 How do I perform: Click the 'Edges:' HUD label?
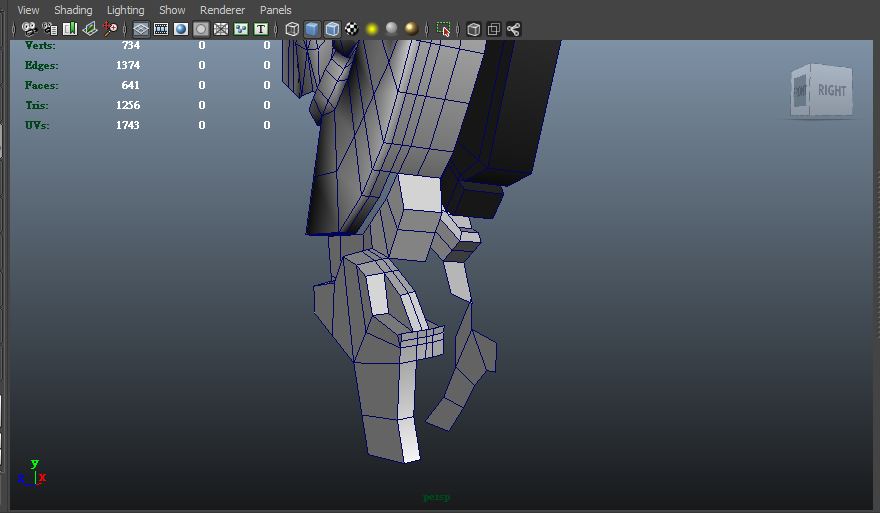coord(42,65)
